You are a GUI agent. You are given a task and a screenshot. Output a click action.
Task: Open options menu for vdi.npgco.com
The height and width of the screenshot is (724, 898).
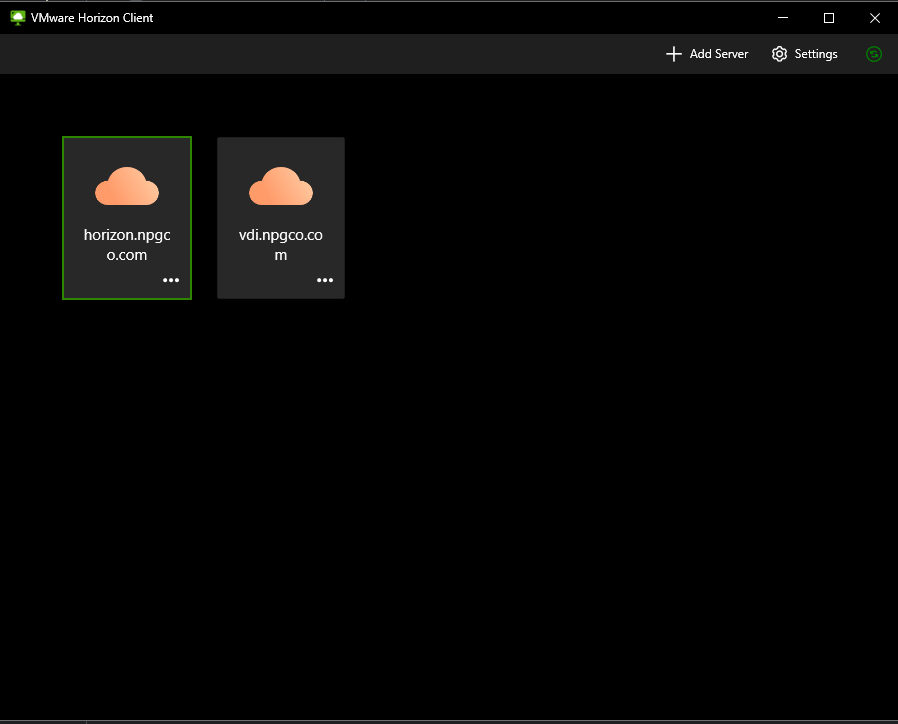325,280
